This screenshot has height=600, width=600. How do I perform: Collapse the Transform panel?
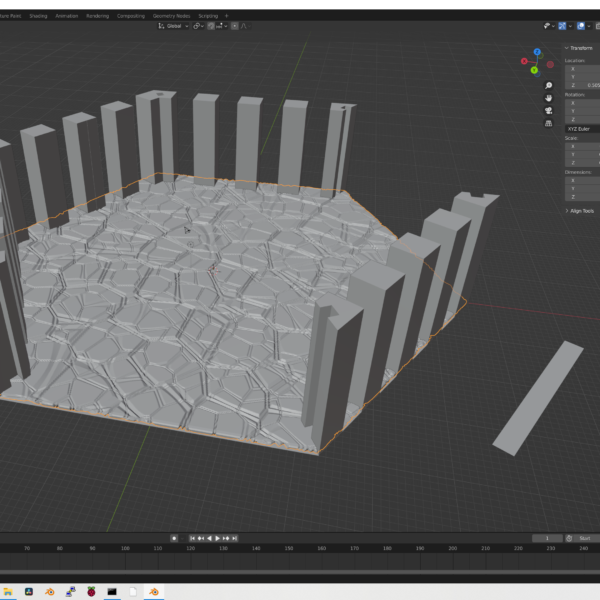click(580, 48)
